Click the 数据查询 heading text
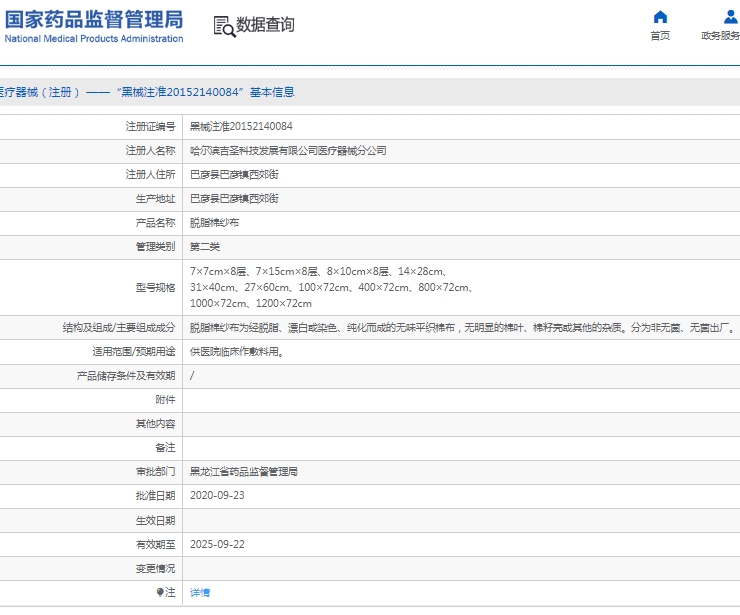Image resolution: width=740 pixels, height=615 pixels. 266,25
